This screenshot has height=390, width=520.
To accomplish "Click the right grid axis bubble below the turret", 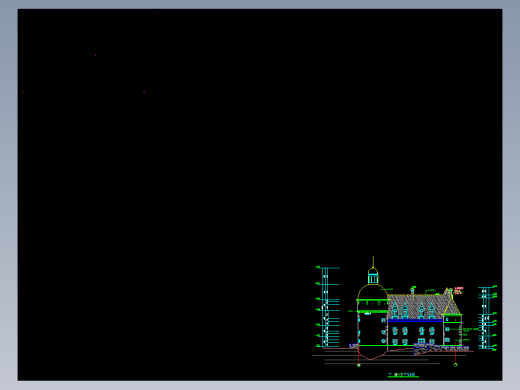I will (x=455, y=365).
